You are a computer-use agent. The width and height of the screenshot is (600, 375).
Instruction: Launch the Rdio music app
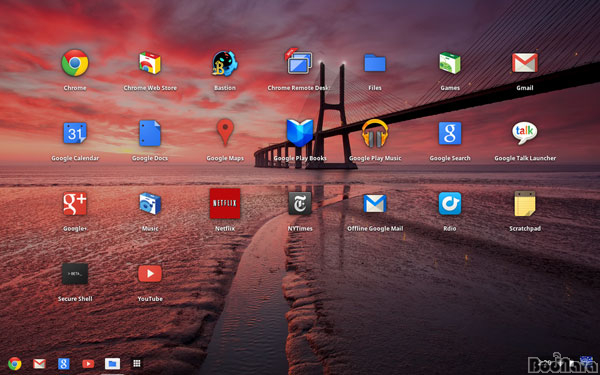[x=450, y=203]
